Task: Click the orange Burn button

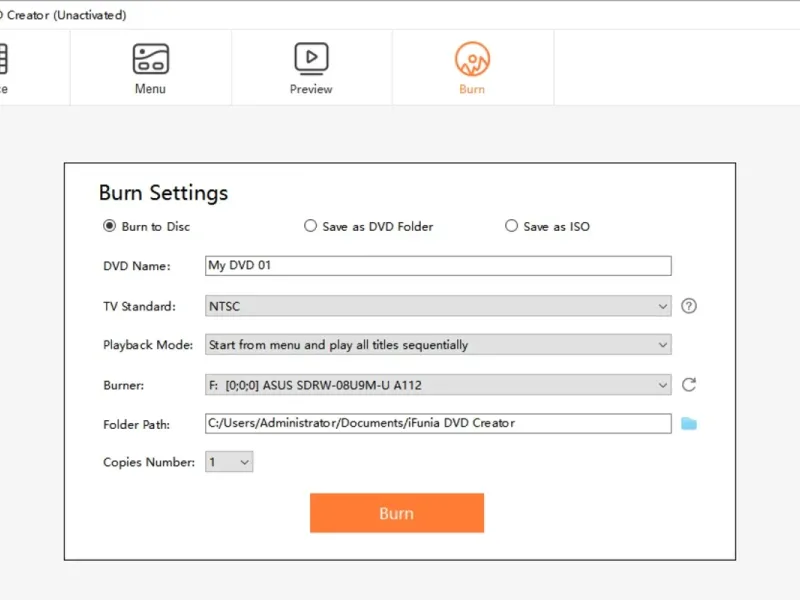Action: (x=396, y=513)
